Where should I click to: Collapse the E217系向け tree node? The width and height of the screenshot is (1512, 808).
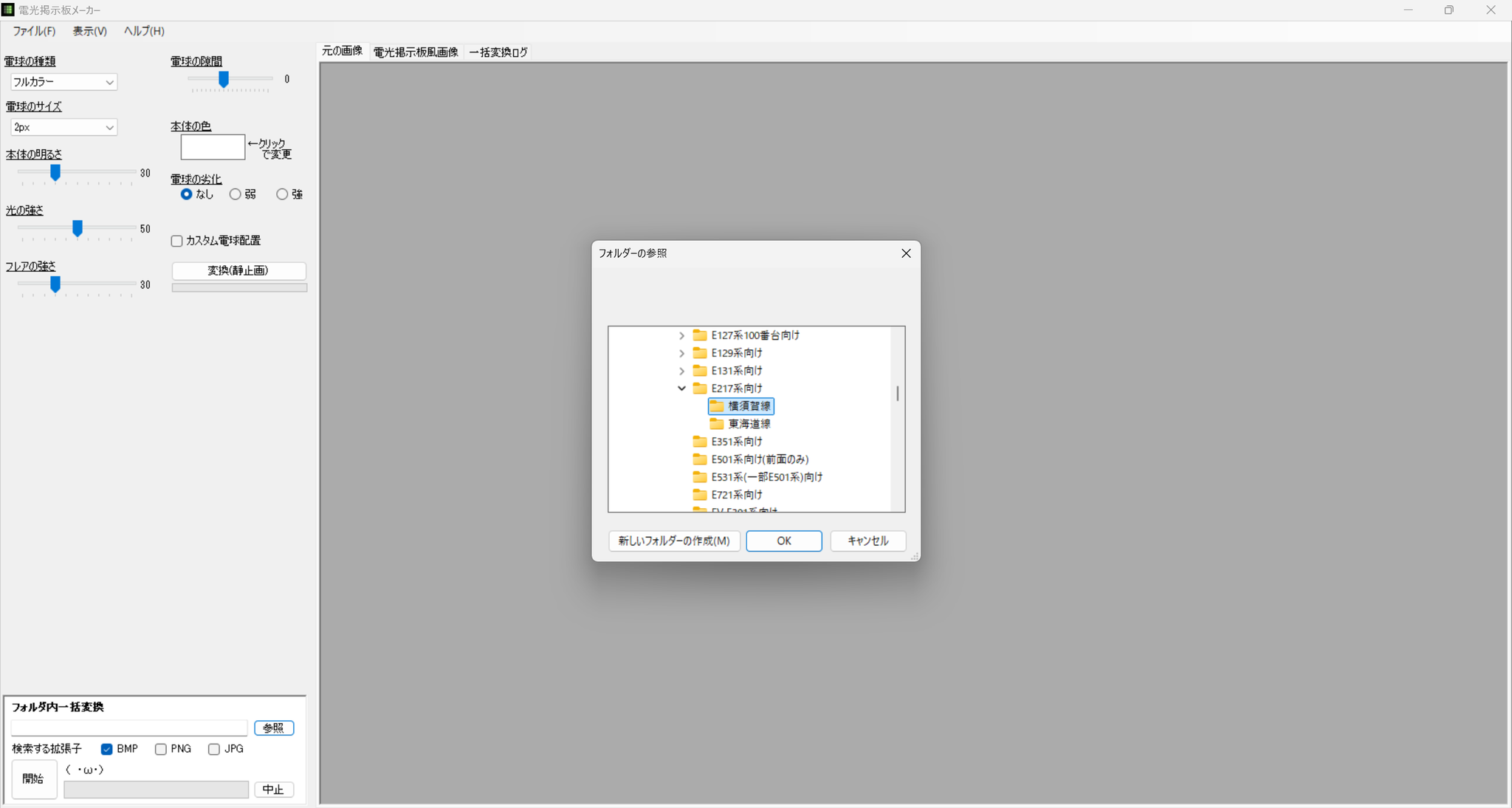tap(681, 388)
